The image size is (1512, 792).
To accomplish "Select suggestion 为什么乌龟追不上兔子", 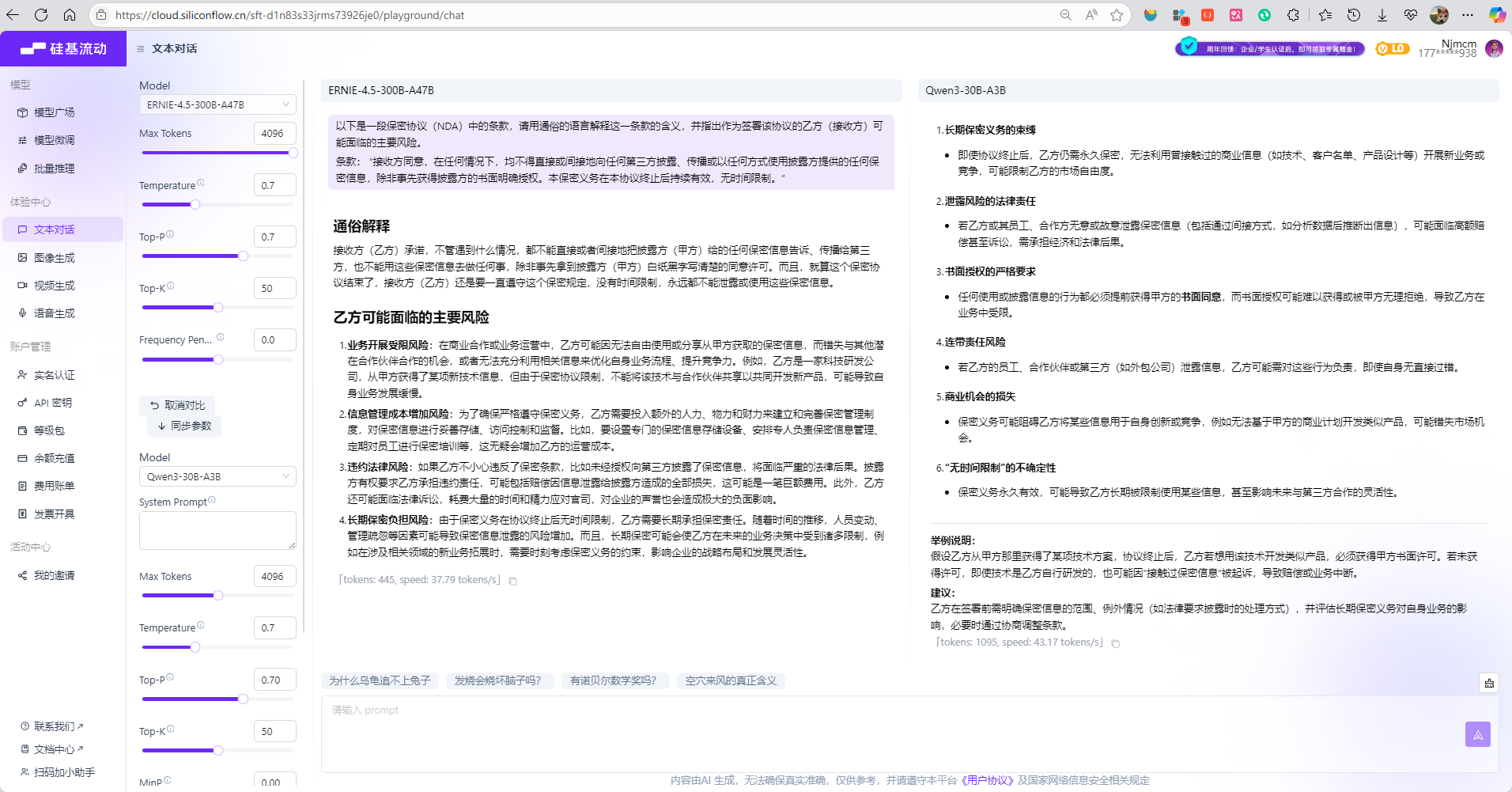I will tap(380, 680).
